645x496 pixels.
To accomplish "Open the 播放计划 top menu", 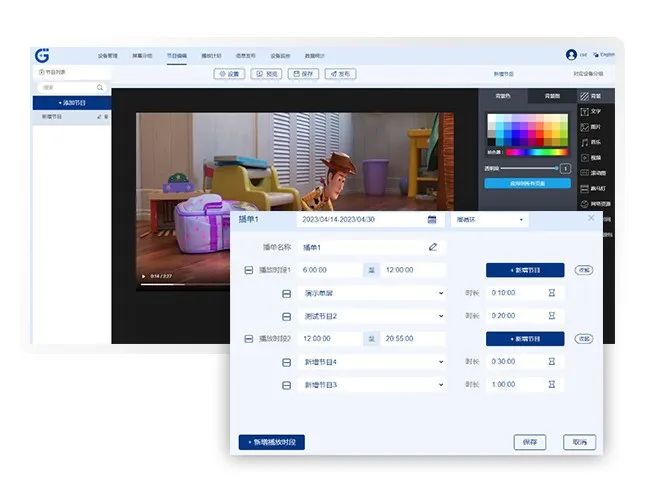I will pyautogui.click(x=211, y=56).
